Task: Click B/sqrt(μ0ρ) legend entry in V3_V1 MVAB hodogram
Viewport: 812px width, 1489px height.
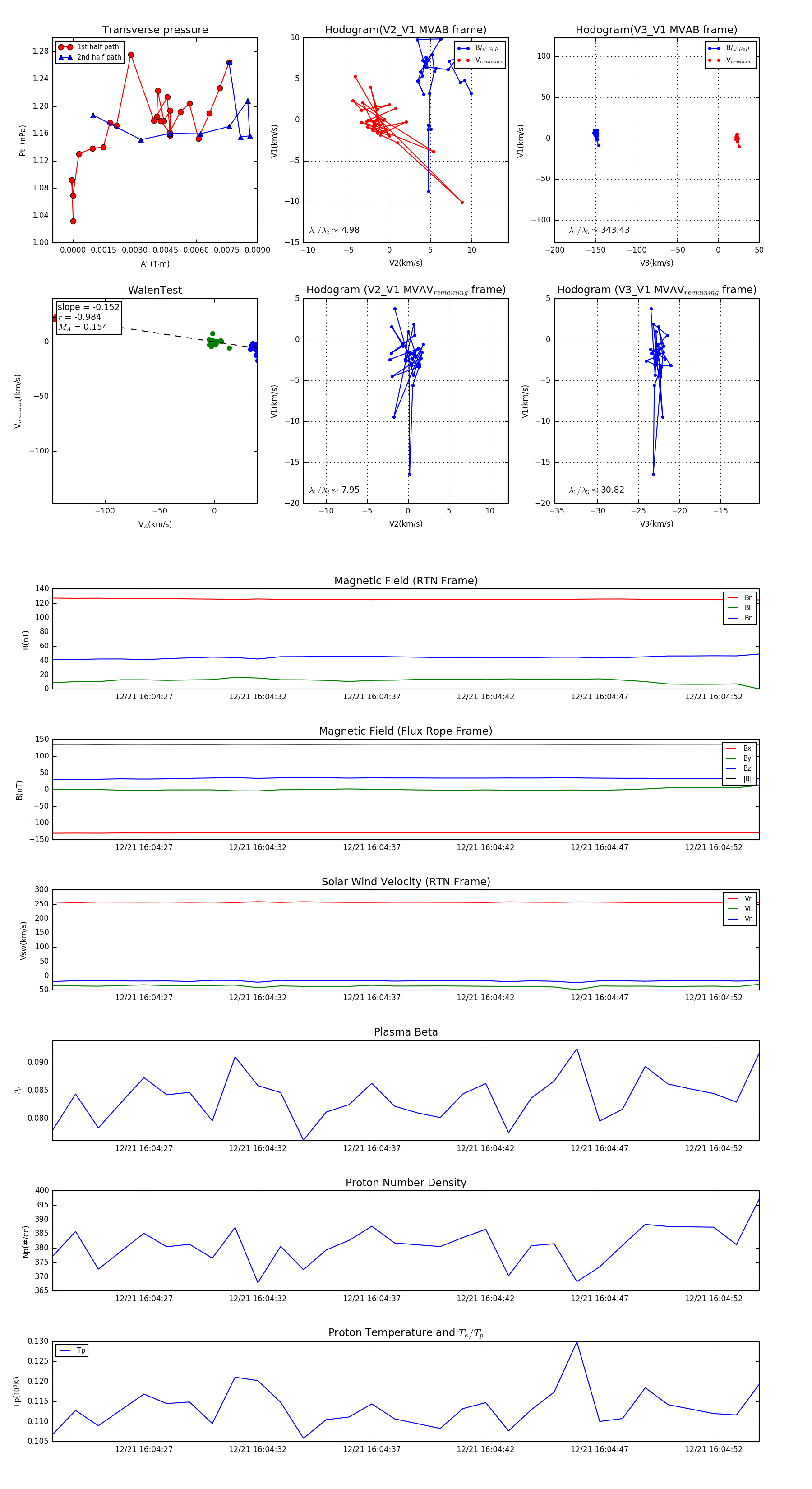Action: [x=730, y=48]
